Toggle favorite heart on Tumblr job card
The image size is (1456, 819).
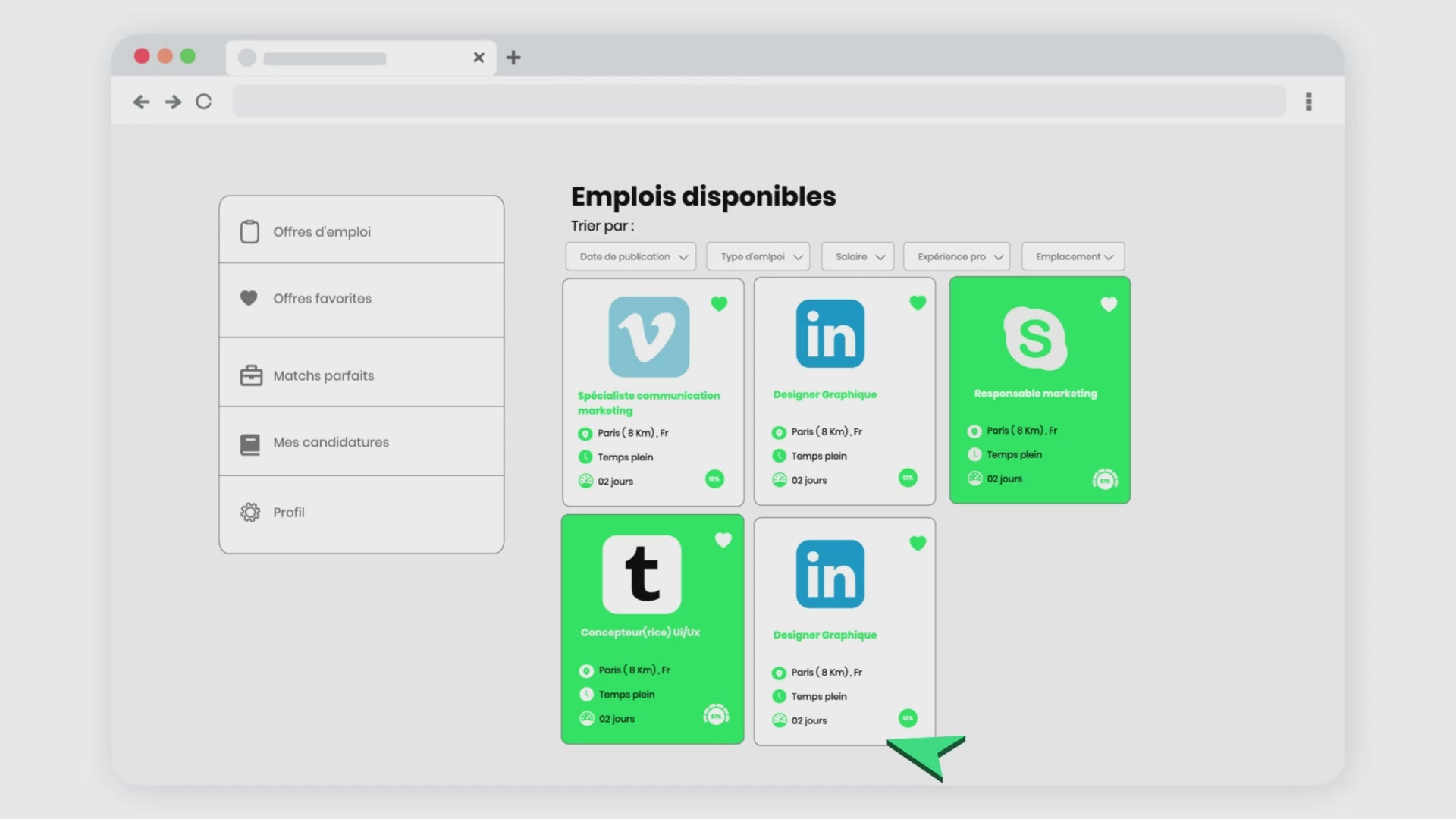click(x=723, y=540)
